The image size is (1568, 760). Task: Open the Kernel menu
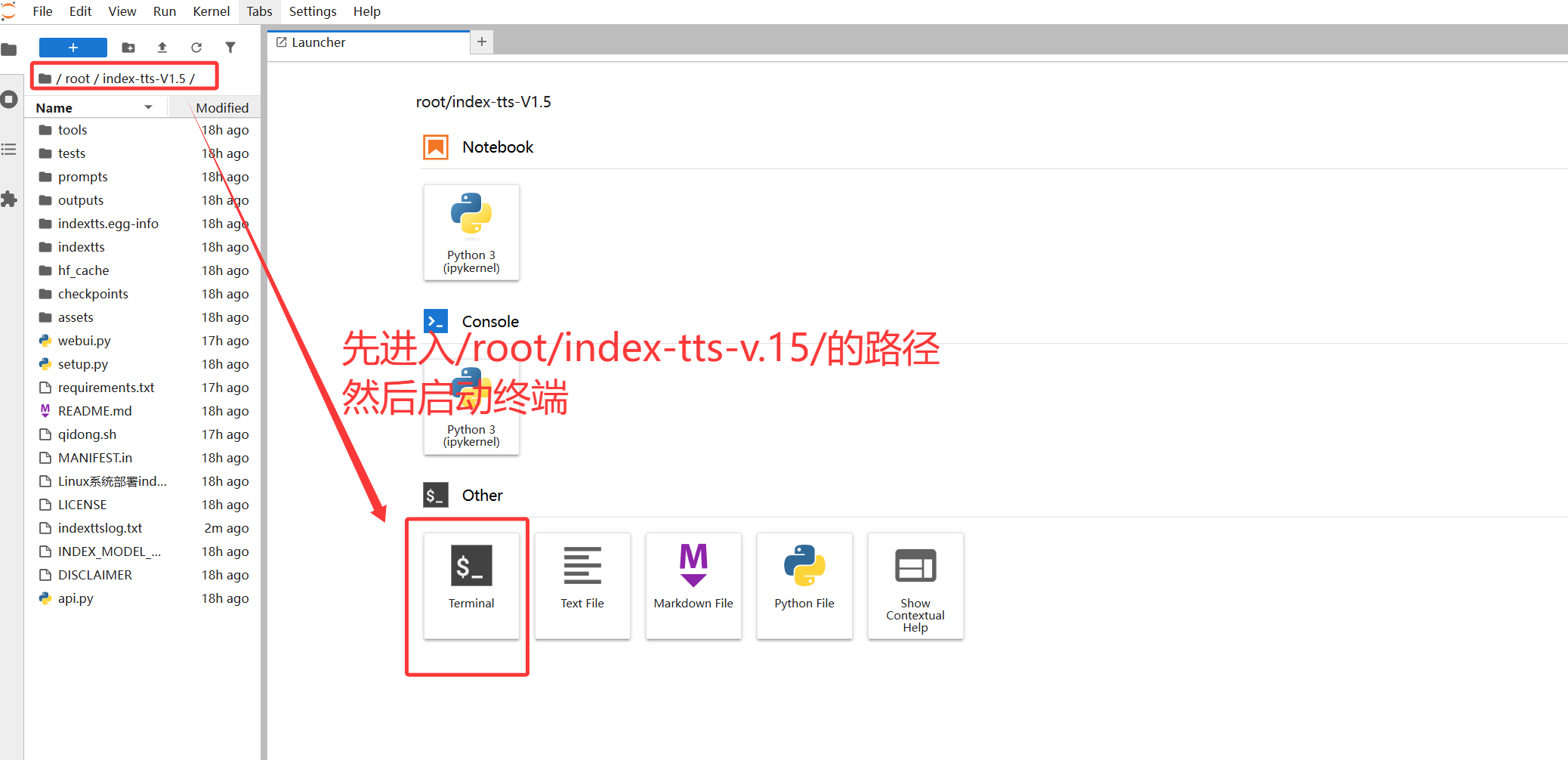point(211,11)
